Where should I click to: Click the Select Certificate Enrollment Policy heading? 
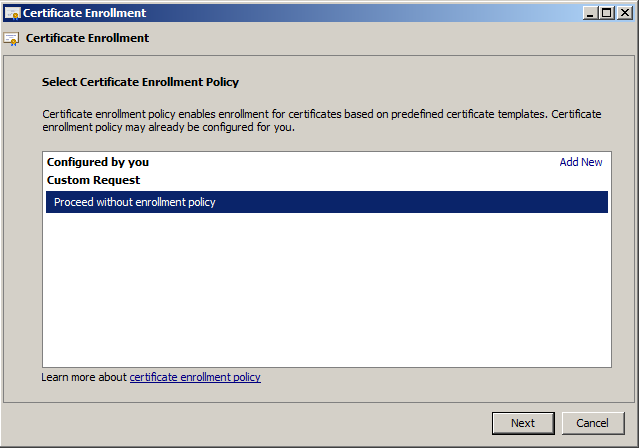click(x=140, y=82)
